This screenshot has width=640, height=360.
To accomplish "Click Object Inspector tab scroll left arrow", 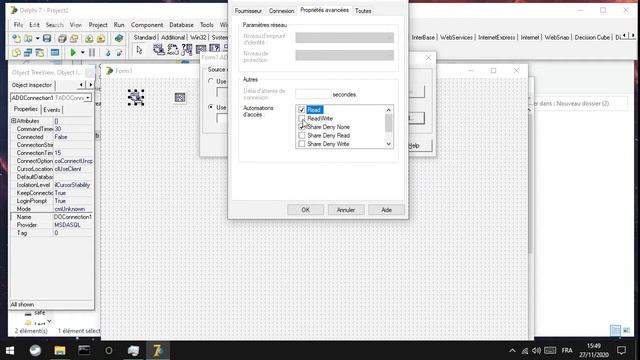I will (x=81, y=84).
